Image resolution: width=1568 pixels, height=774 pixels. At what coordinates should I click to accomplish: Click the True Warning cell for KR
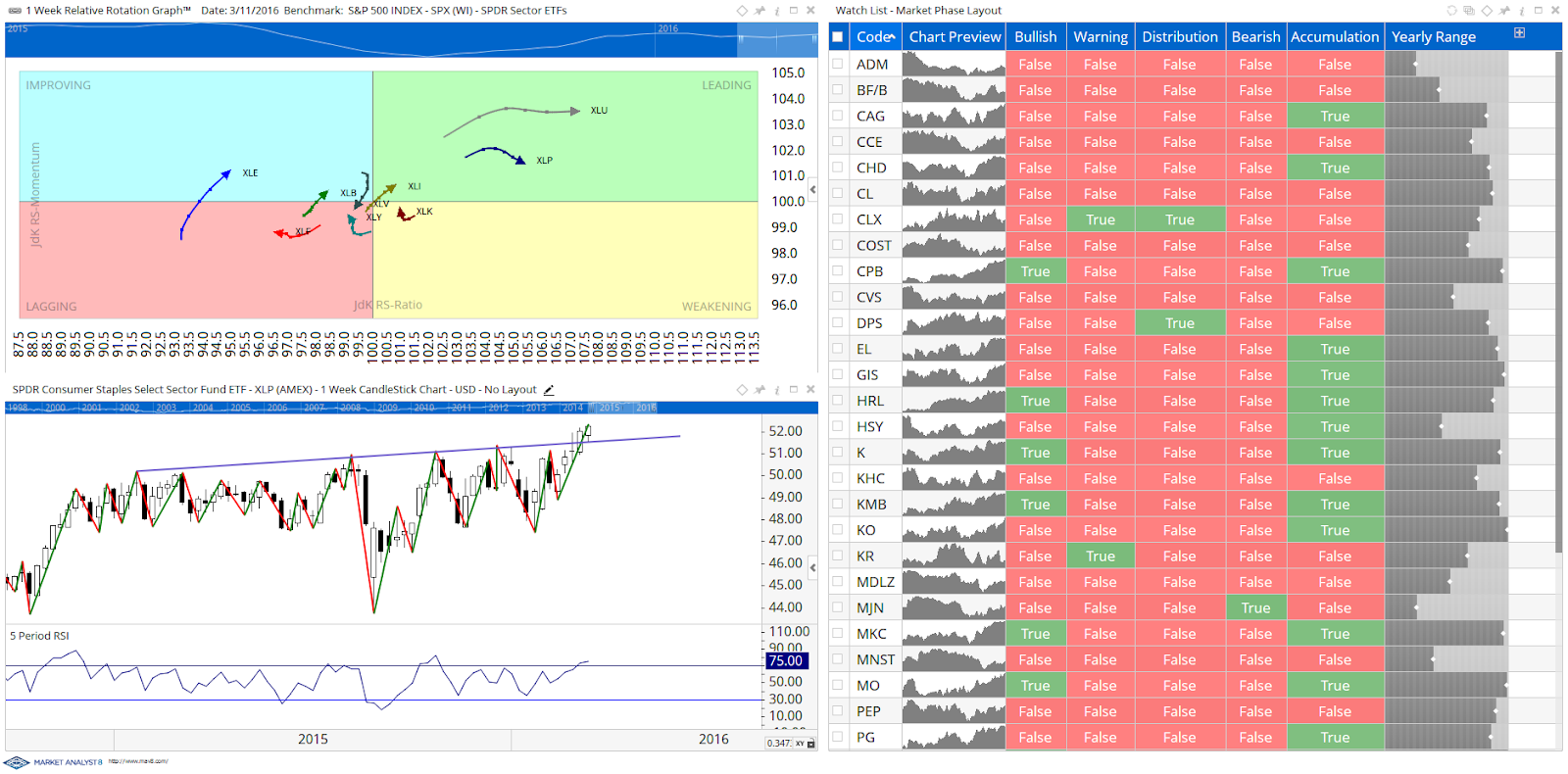pos(1101,556)
